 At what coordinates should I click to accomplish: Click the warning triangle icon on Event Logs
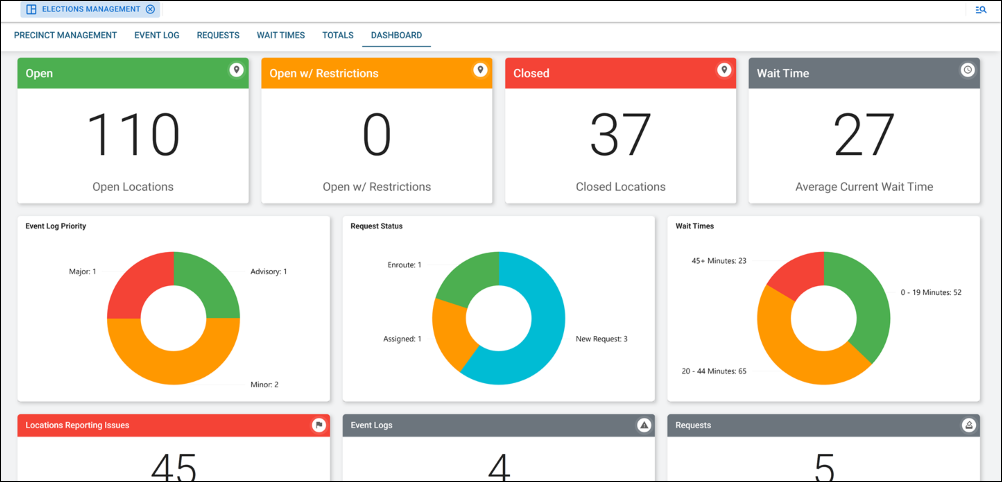pyautogui.click(x=644, y=425)
